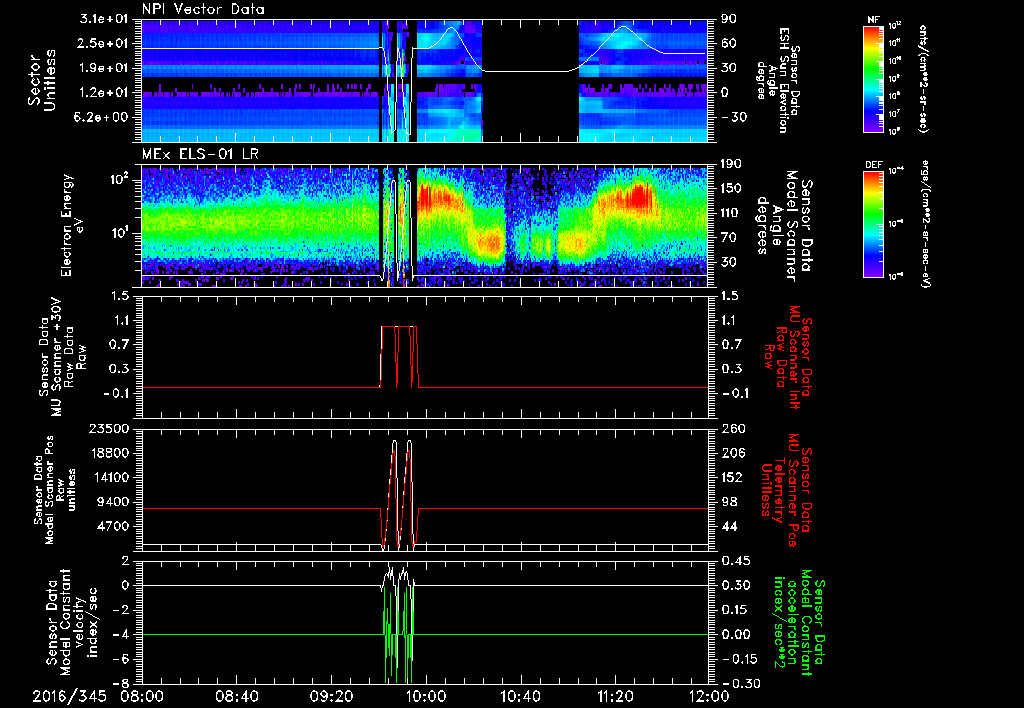Click the red 'MU Scanner Pos Telemetry' label
Image resolution: width=1024 pixels, height=708 pixels.
tap(787, 489)
